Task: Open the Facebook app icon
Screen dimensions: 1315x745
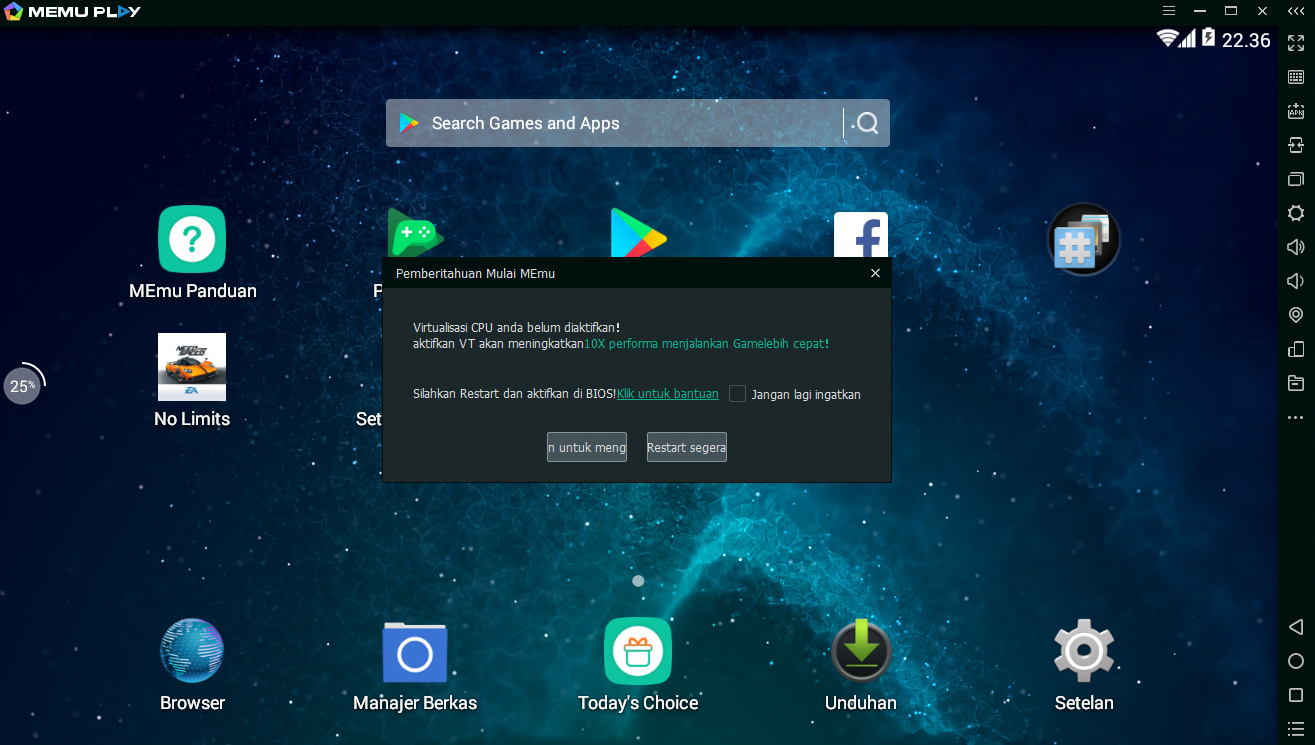Action: pyautogui.click(x=861, y=234)
